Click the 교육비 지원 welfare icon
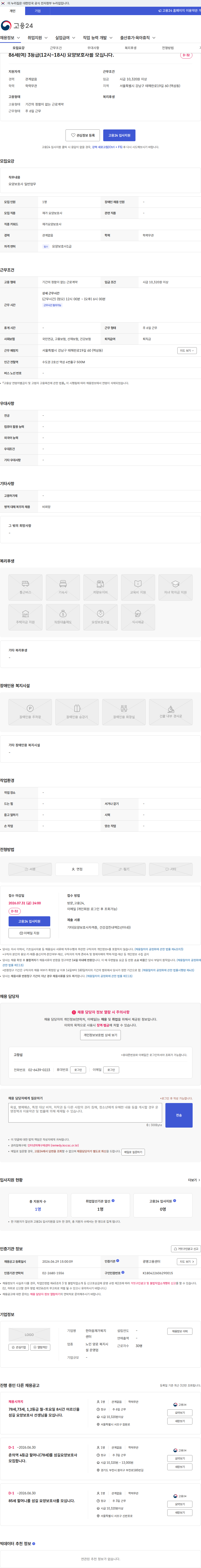This screenshot has width=201, height=1568. click(x=138, y=587)
